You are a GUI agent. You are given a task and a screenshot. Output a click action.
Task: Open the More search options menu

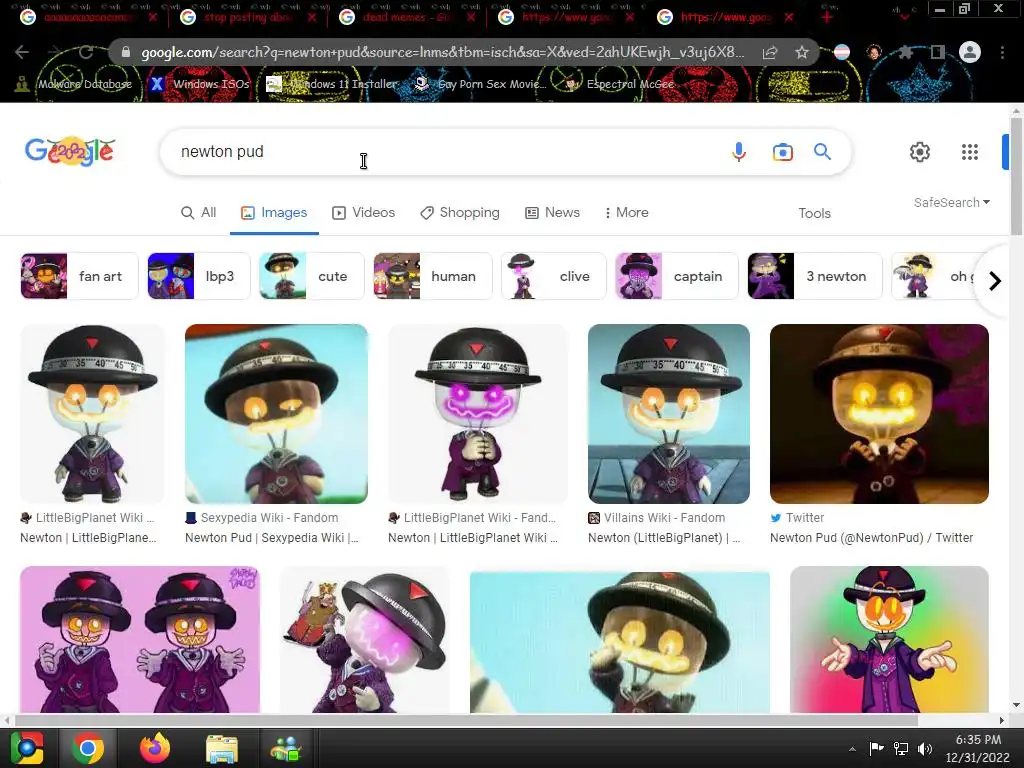(626, 212)
